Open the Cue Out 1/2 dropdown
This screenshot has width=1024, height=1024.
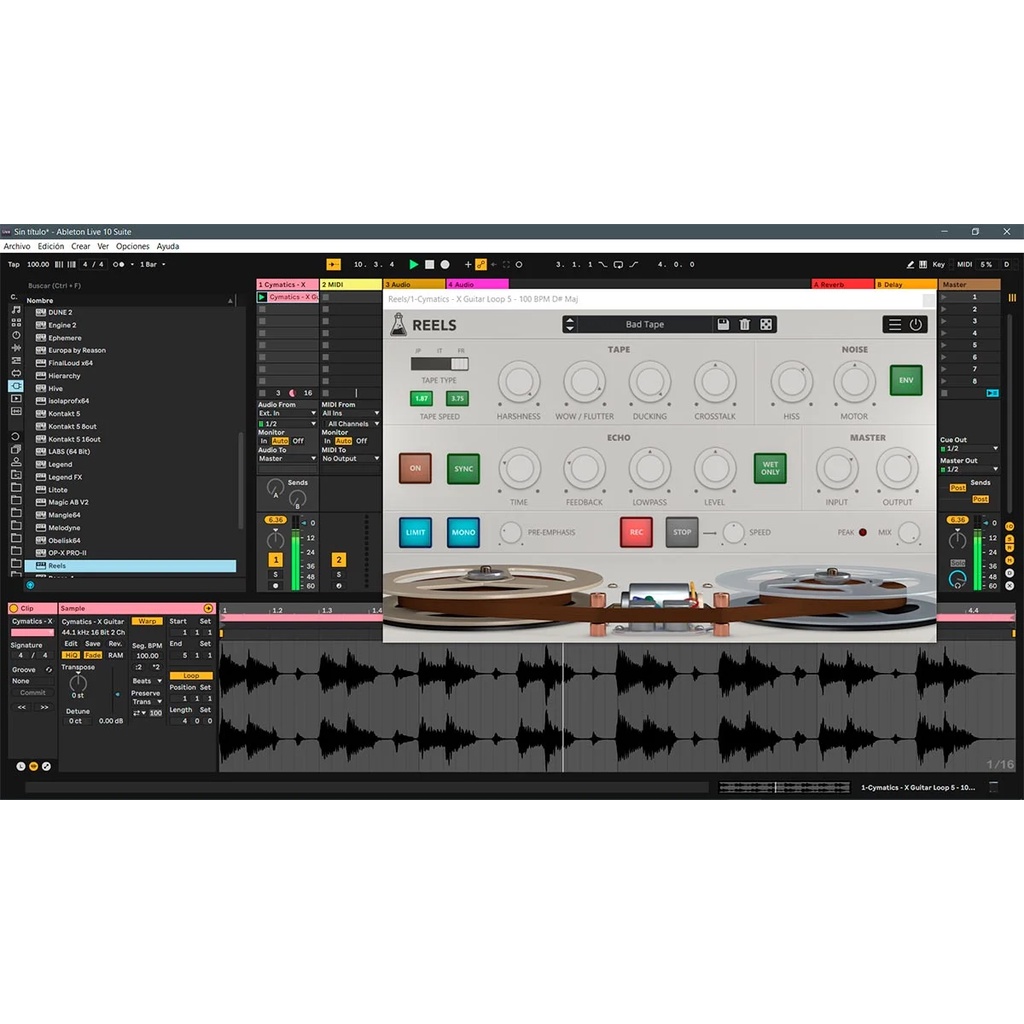(x=969, y=449)
